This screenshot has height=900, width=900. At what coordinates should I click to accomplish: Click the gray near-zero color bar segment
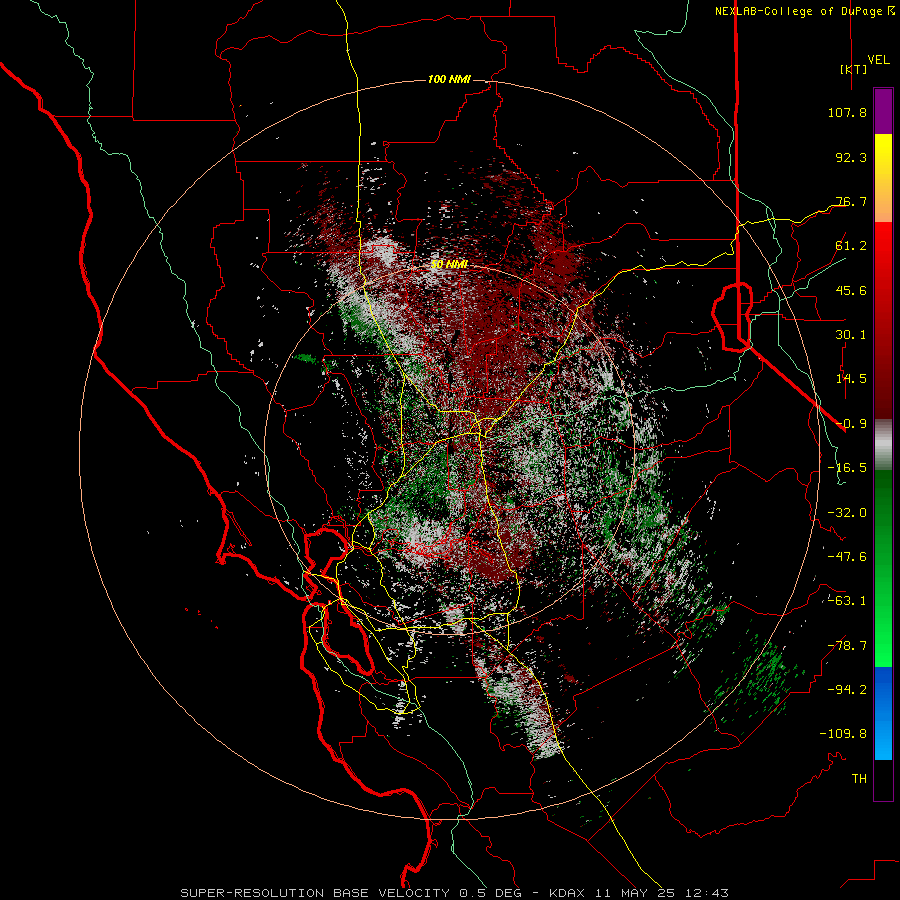(x=883, y=445)
